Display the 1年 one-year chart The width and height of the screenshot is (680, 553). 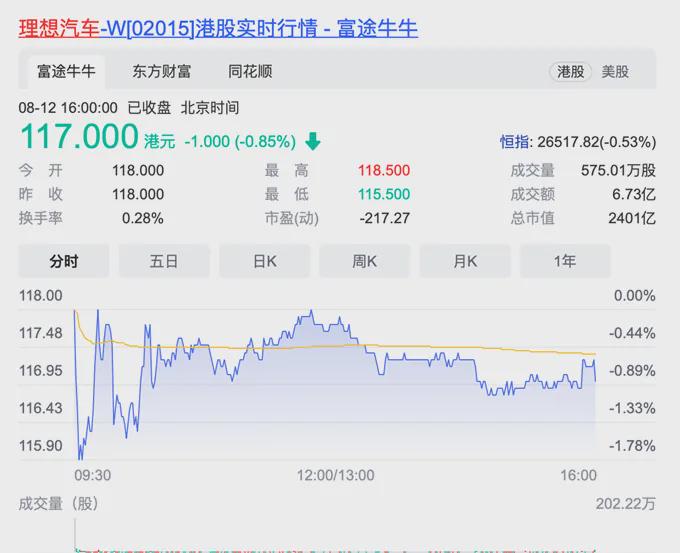coord(565,261)
